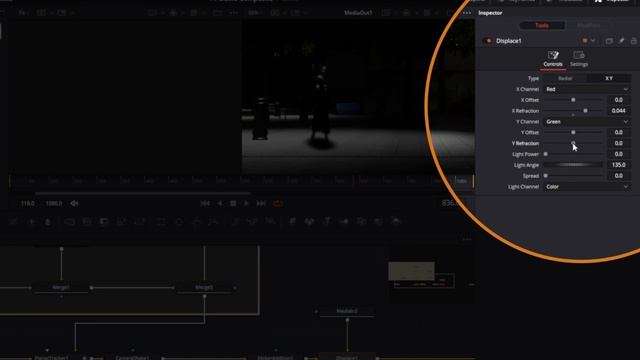Switch to the Tools tab in Inspector
Image resolution: width=640 pixels, height=360 pixels.
pyautogui.click(x=542, y=25)
